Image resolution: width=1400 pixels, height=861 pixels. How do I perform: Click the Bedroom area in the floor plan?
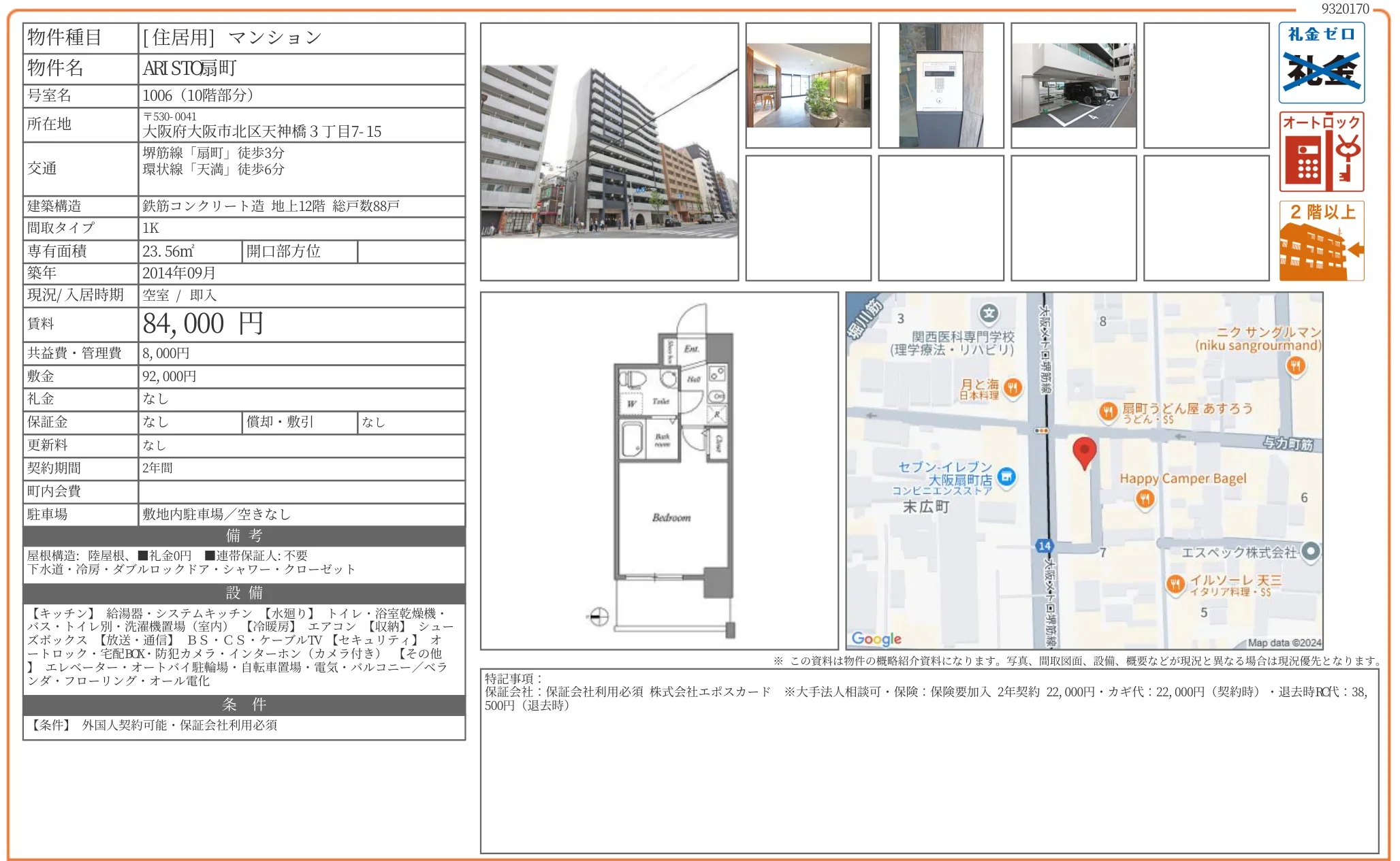coord(671,517)
